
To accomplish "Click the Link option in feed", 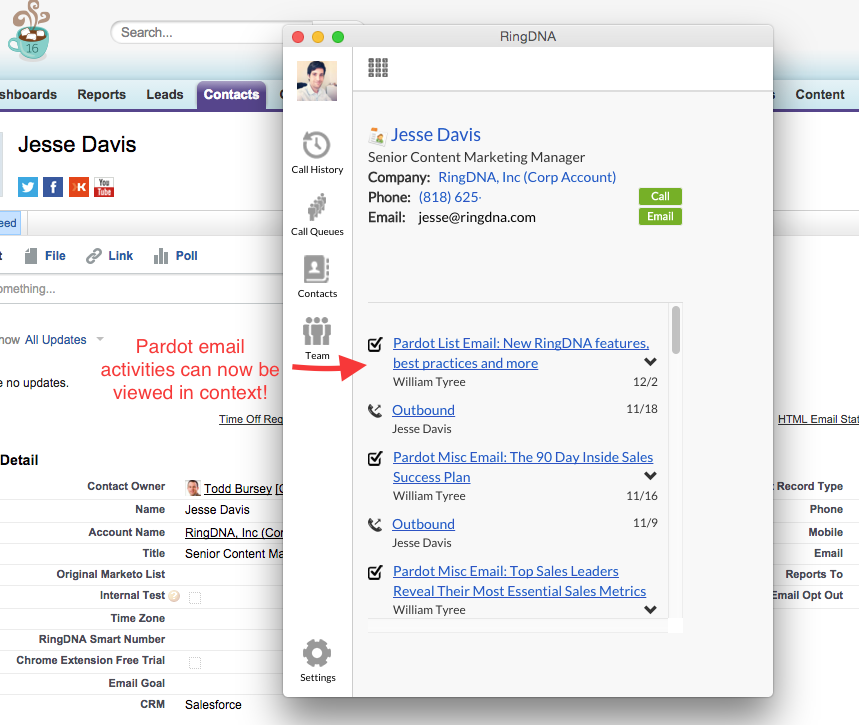I will [121, 255].
